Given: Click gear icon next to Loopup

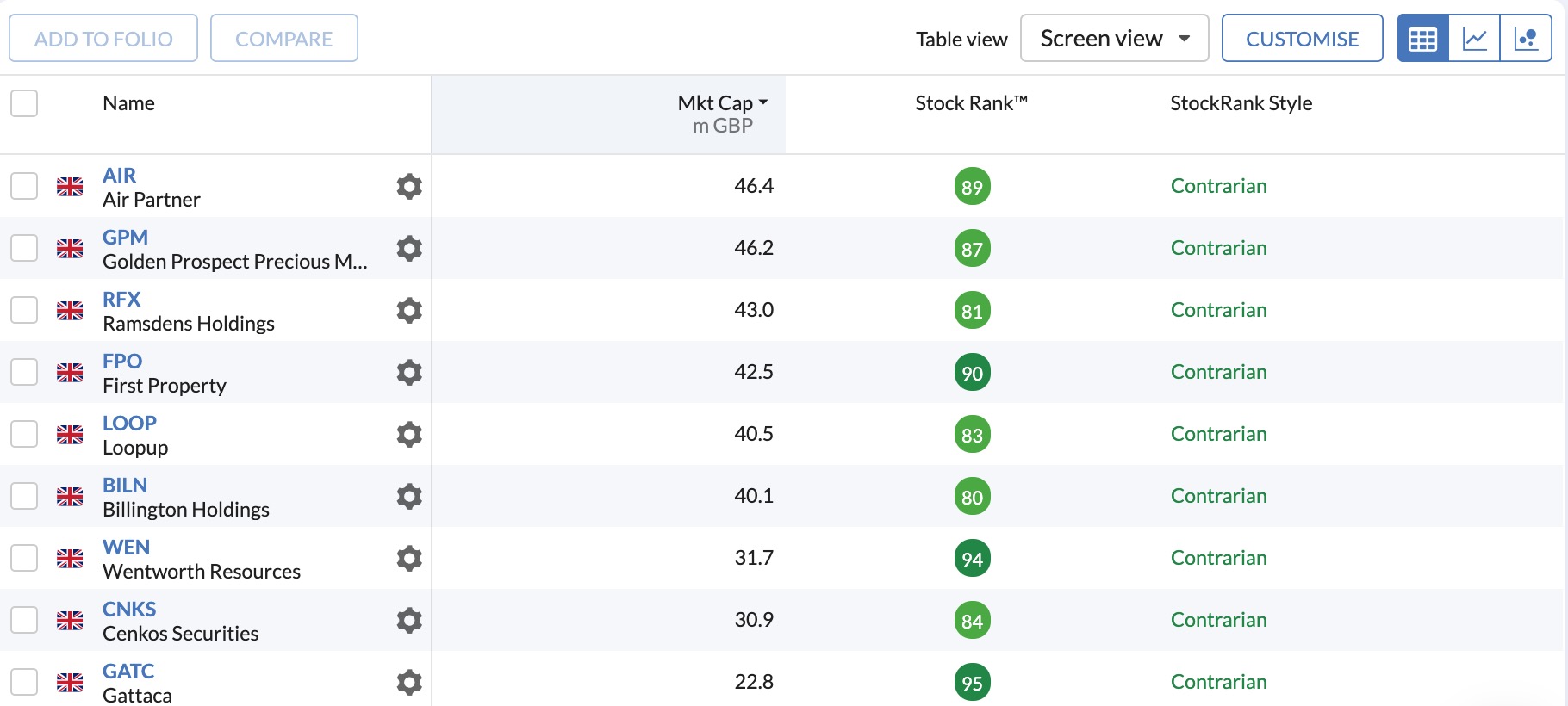Looking at the screenshot, I should tap(409, 435).
